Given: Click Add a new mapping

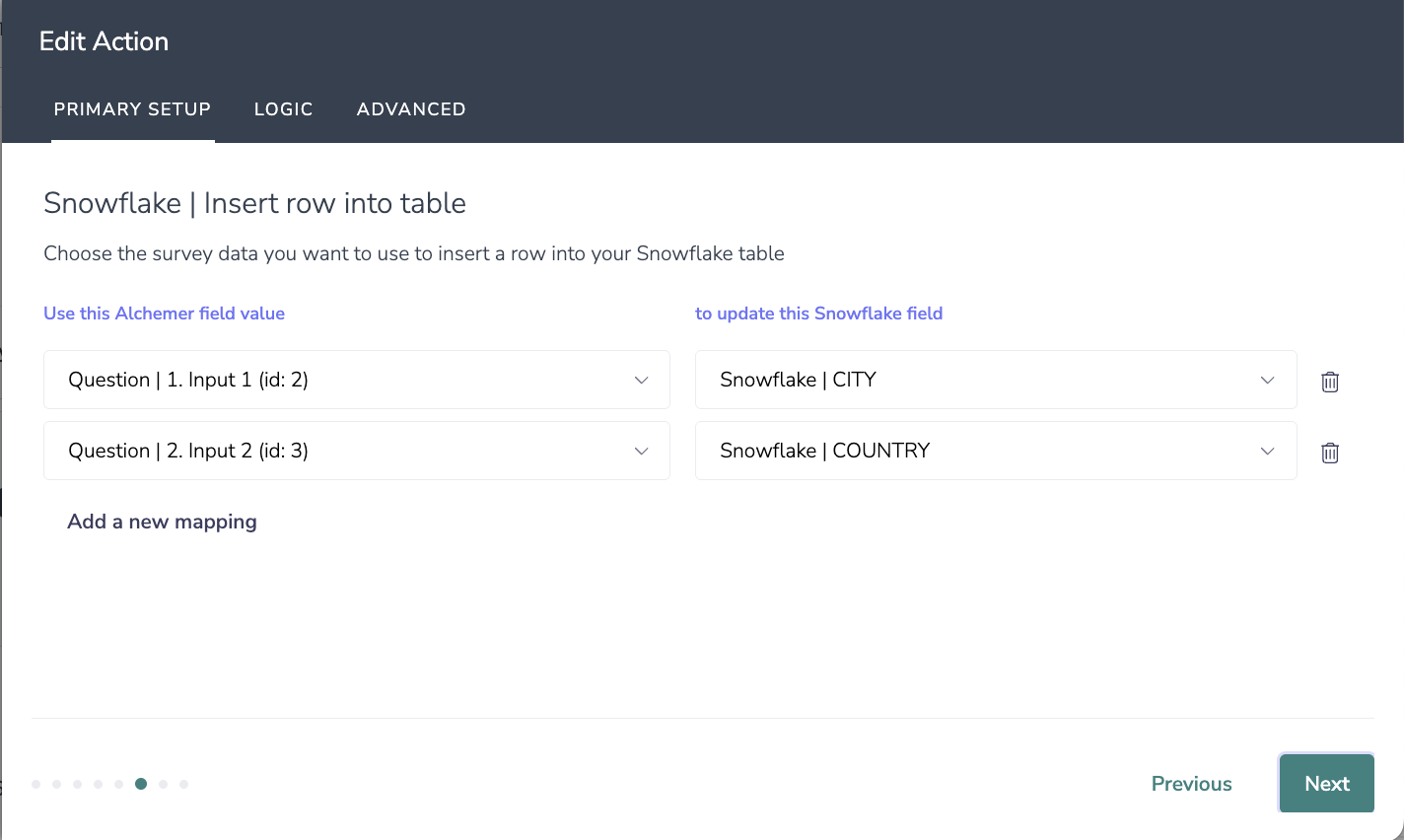Looking at the screenshot, I should [162, 522].
